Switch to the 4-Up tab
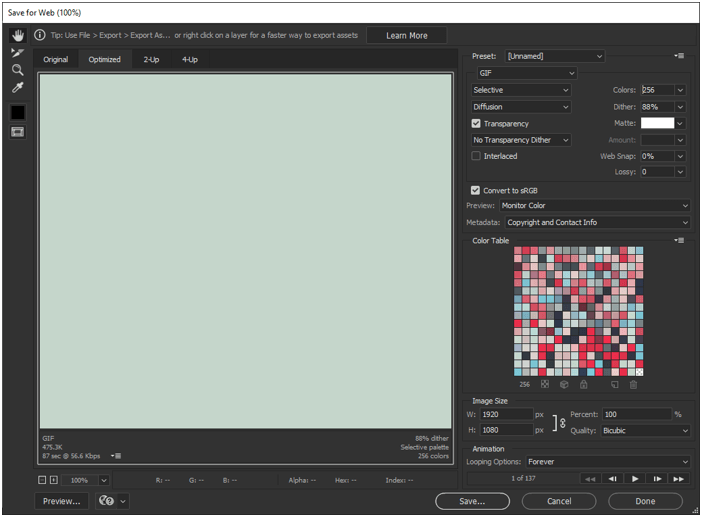The height and width of the screenshot is (519, 703). coord(190,60)
